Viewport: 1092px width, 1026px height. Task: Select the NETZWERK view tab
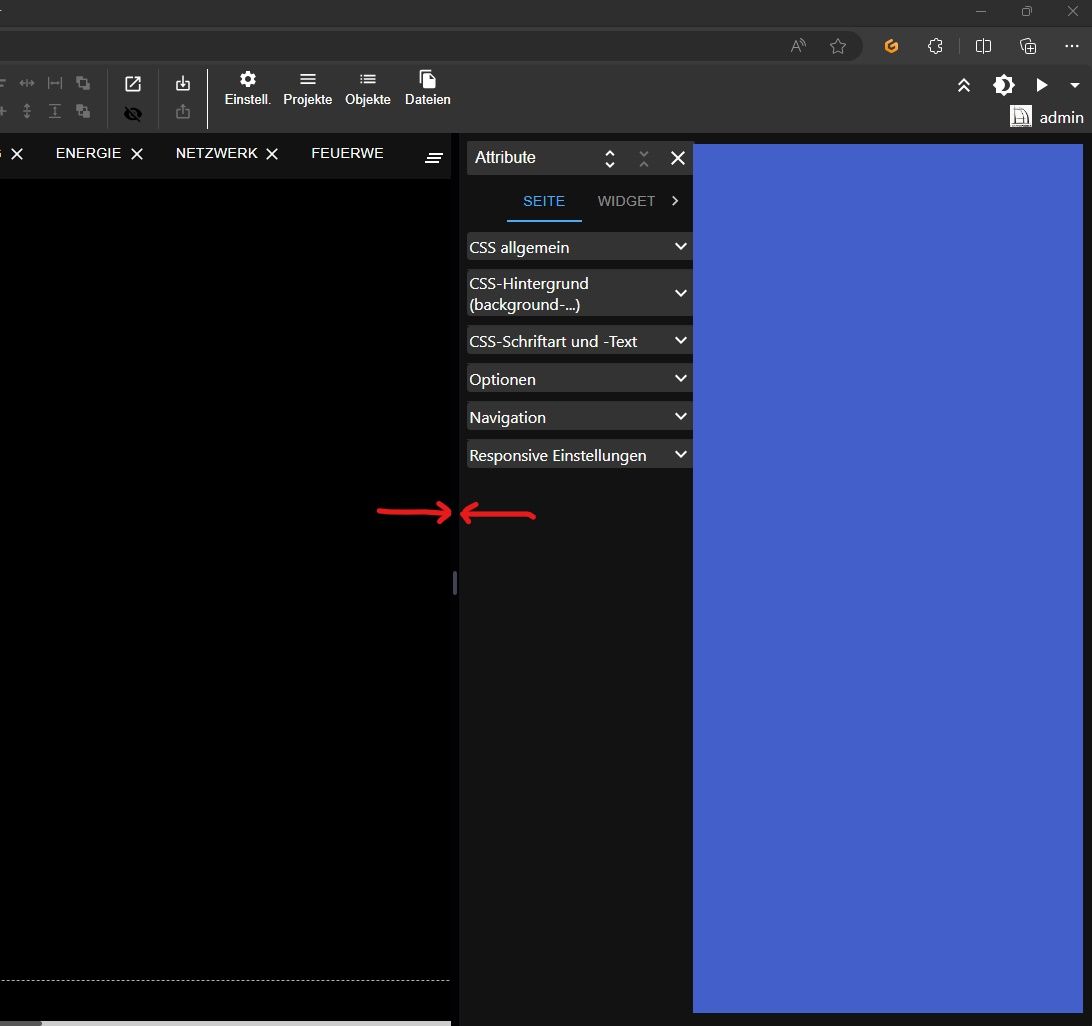point(216,153)
